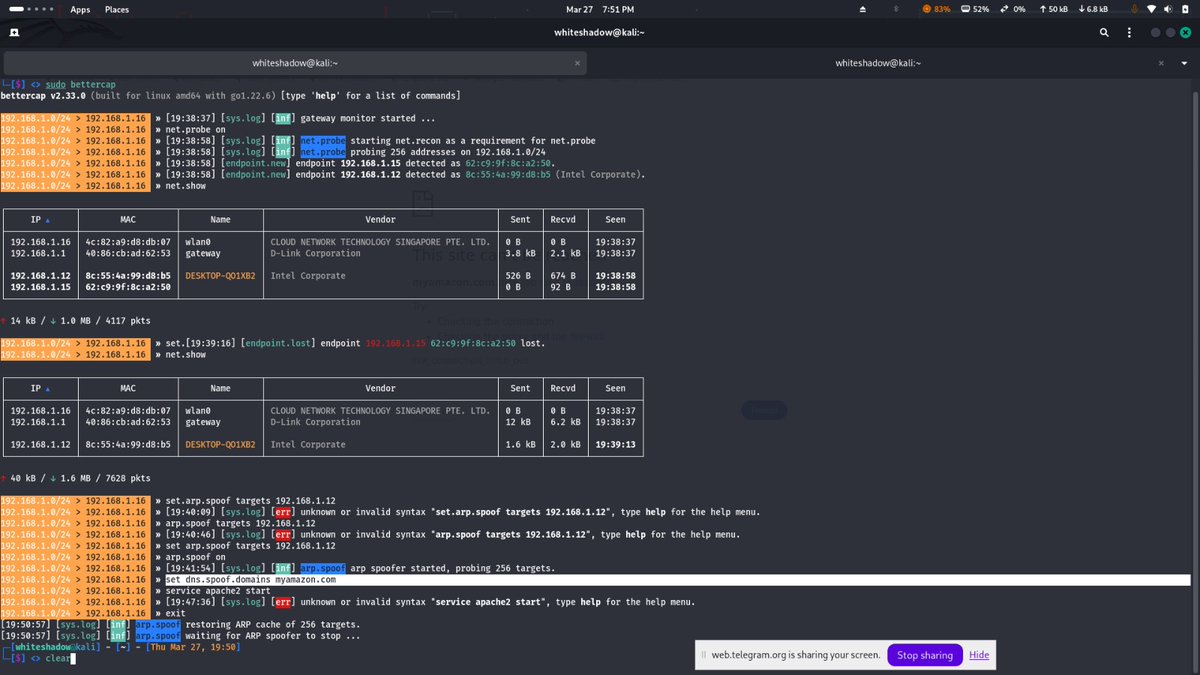Click the 'sudo bettercap' command text
The width and height of the screenshot is (1200, 675).
coord(79,85)
